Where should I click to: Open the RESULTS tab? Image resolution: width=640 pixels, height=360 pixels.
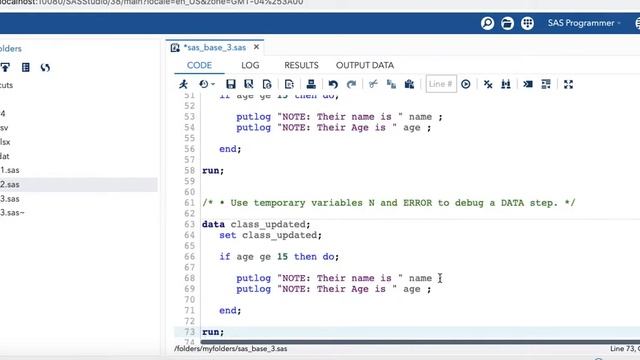301,65
